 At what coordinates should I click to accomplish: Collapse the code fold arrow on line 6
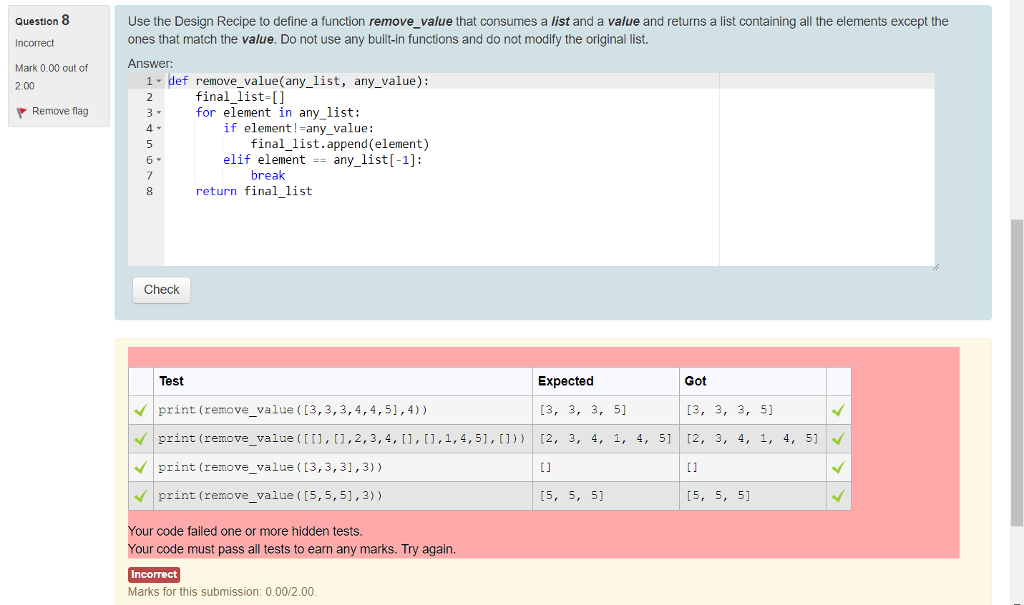[x=159, y=159]
